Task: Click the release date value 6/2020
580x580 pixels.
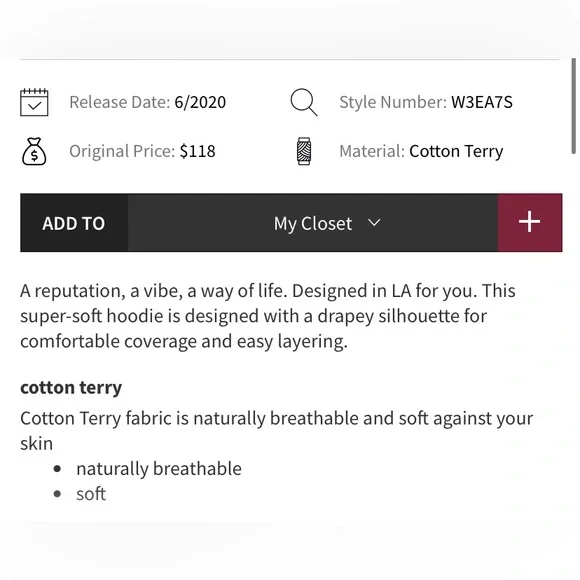Action: tap(200, 102)
